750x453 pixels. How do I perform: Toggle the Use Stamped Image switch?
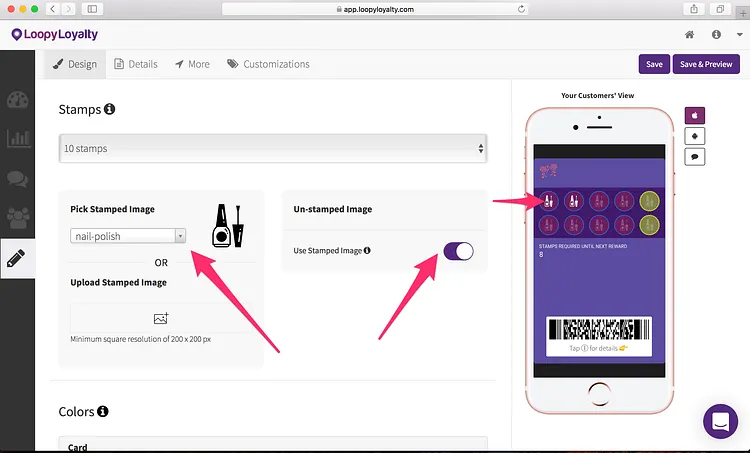(458, 251)
